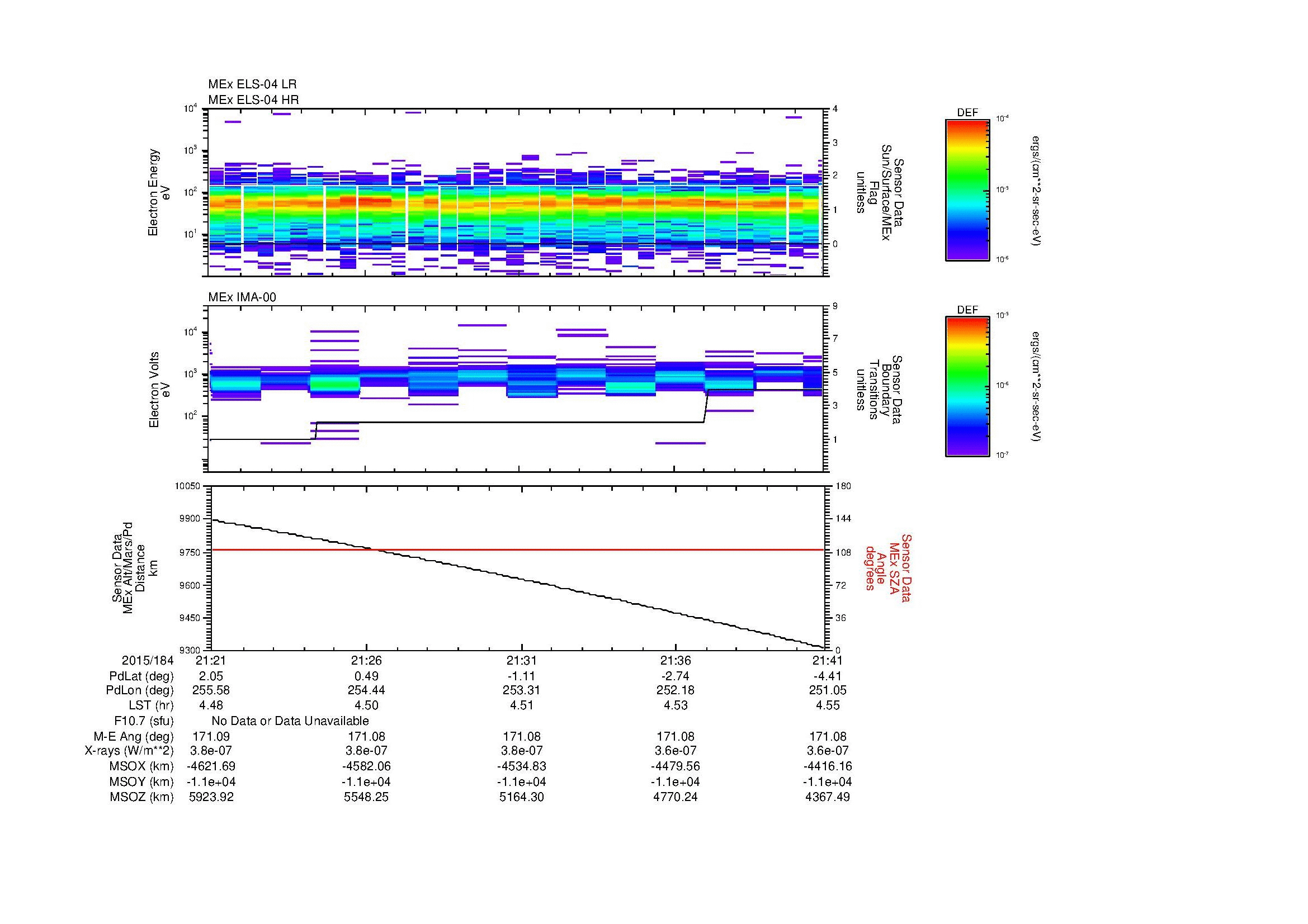Image resolution: width=1308 pixels, height=924 pixels.
Task: Click the 'PdLat (deg)' row label
Action: [x=141, y=676]
